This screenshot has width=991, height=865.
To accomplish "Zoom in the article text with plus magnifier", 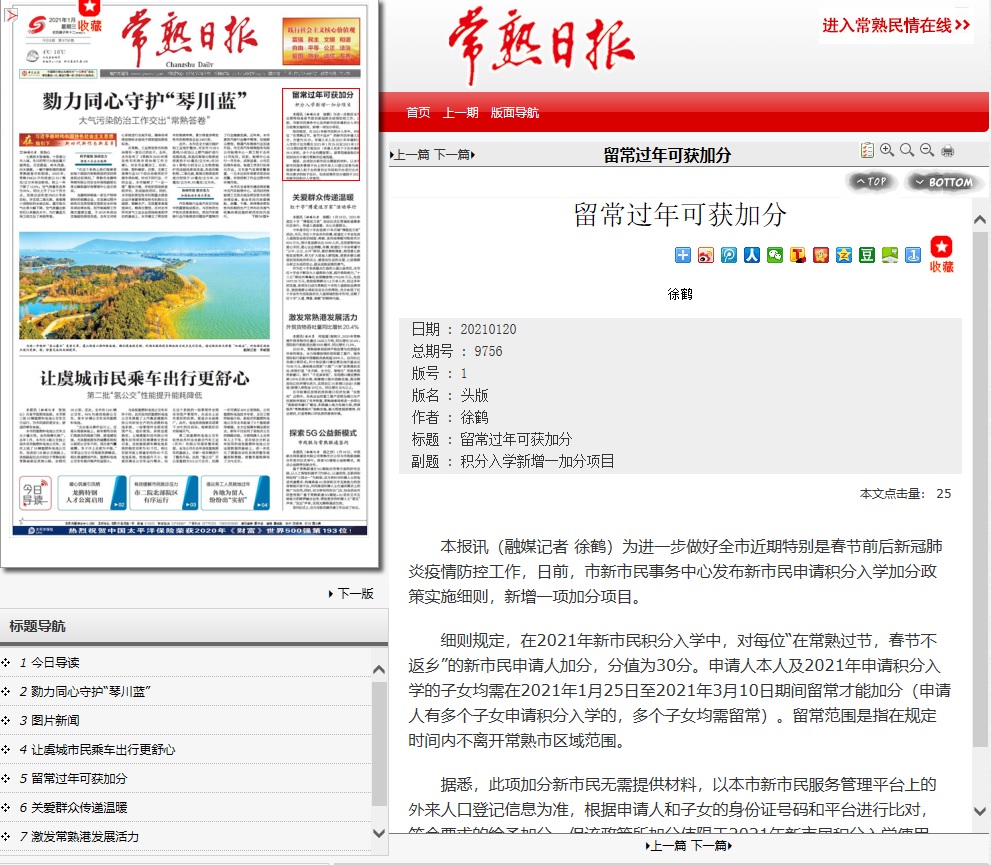I will click(x=887, y=150).
